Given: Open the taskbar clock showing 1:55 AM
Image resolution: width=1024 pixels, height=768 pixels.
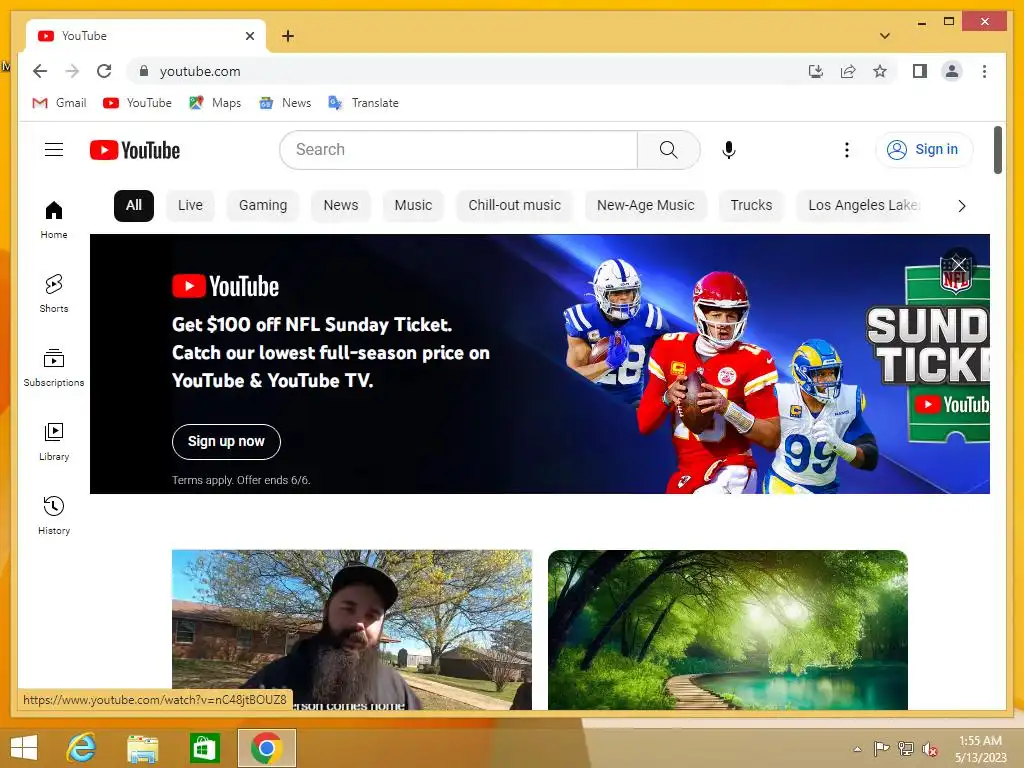Looking at the screenshot, I should tap(980, 749).
